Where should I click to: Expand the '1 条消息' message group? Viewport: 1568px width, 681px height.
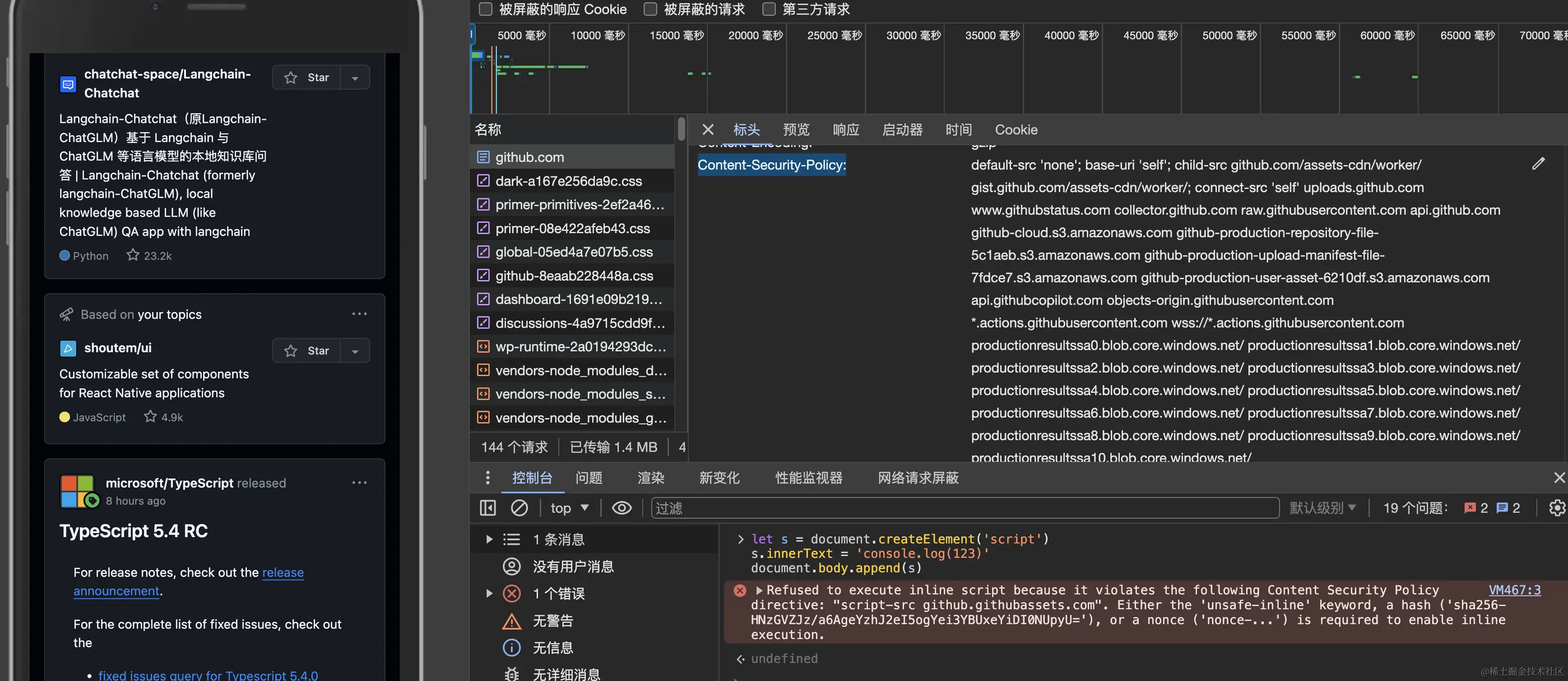pyautogui.click(x=489, y=539)
